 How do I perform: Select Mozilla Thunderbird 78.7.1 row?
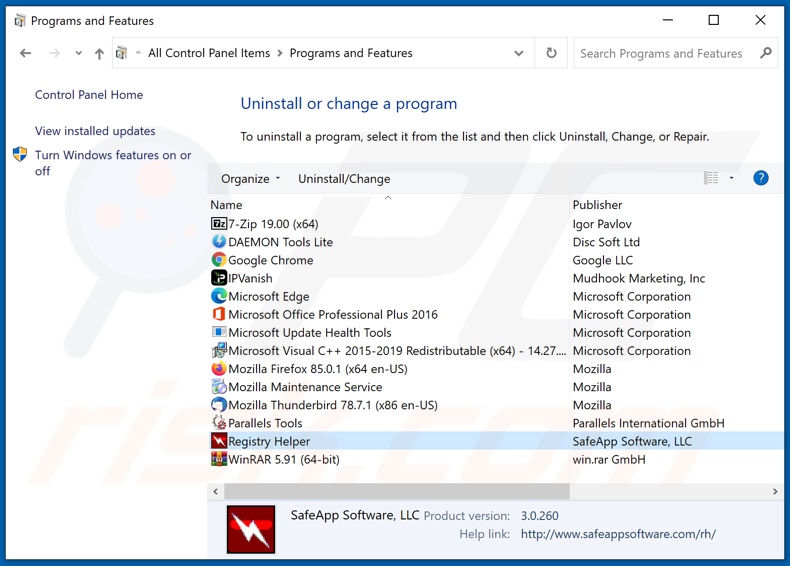pos(496,405)
